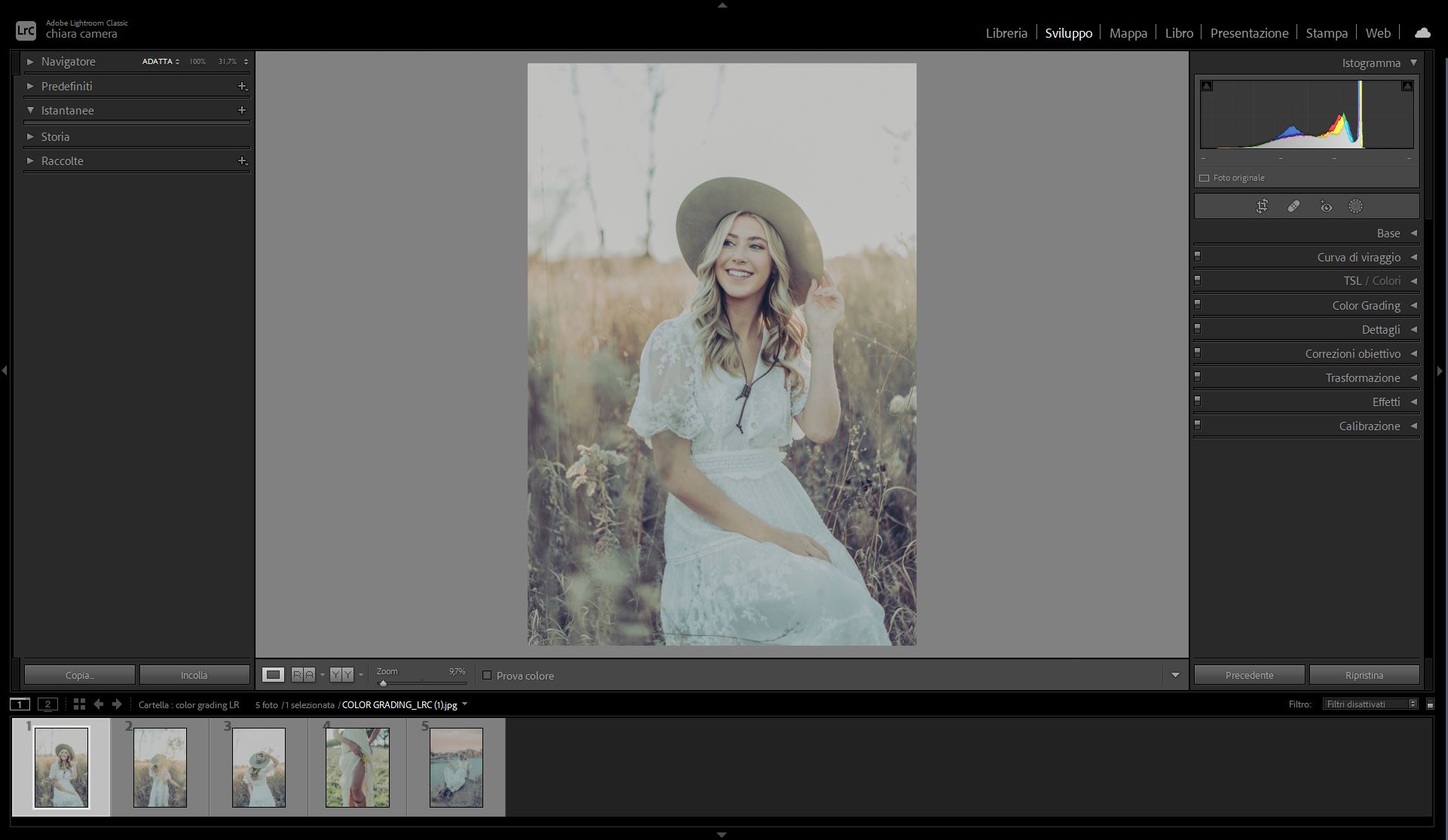Enable the Prova colore checkbox
Screen dimensions: 1448x840
487,676
